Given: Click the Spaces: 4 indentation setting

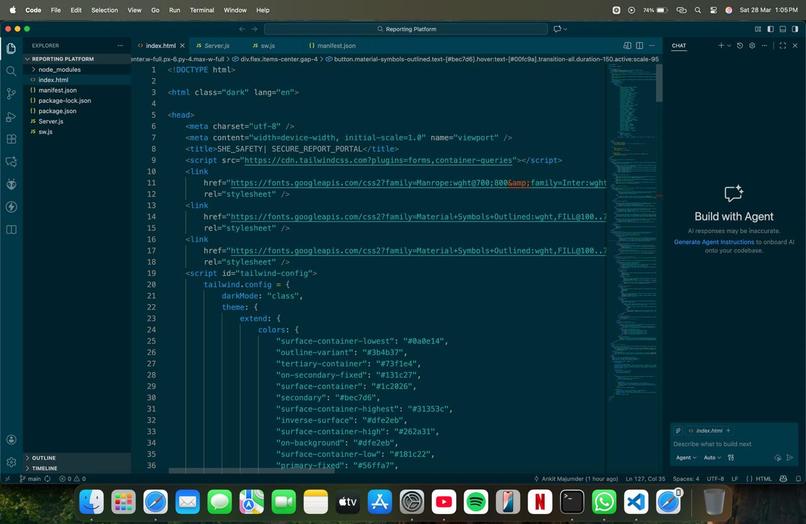Looking at the screenshot, I should [686, 479].
